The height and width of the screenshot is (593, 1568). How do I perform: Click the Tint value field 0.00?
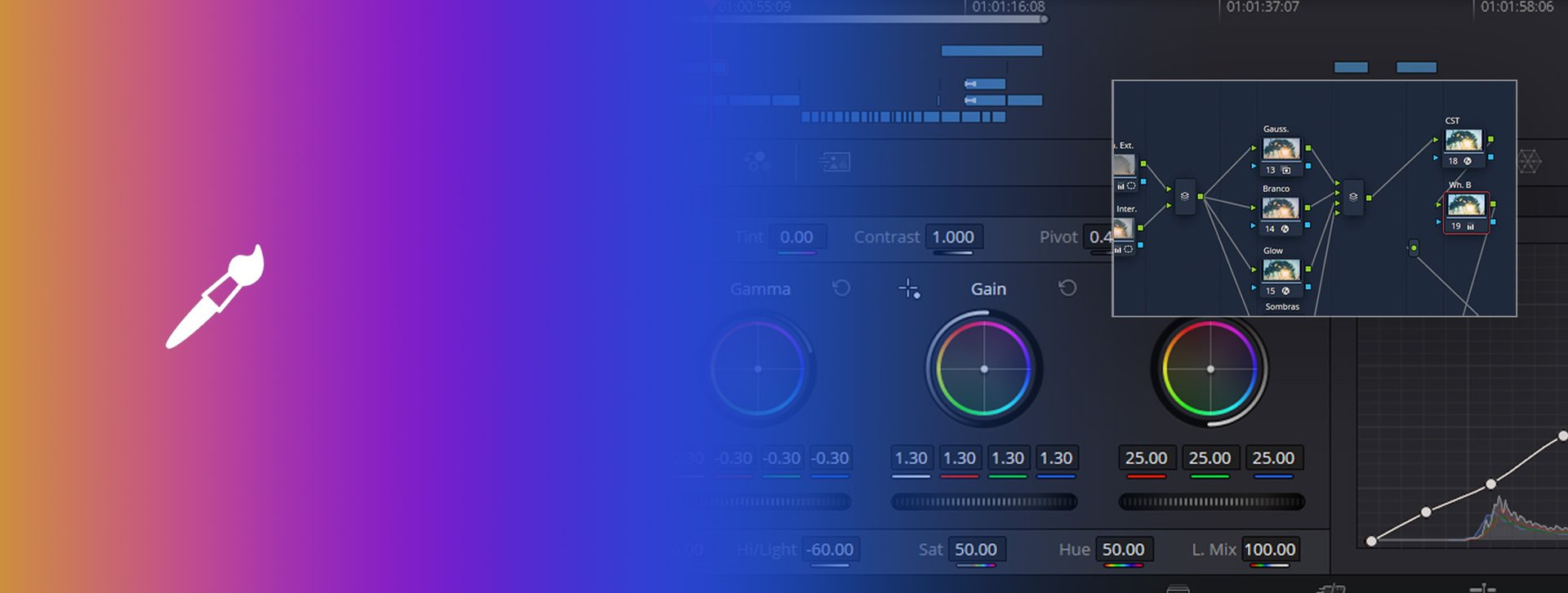click(797, 237)
